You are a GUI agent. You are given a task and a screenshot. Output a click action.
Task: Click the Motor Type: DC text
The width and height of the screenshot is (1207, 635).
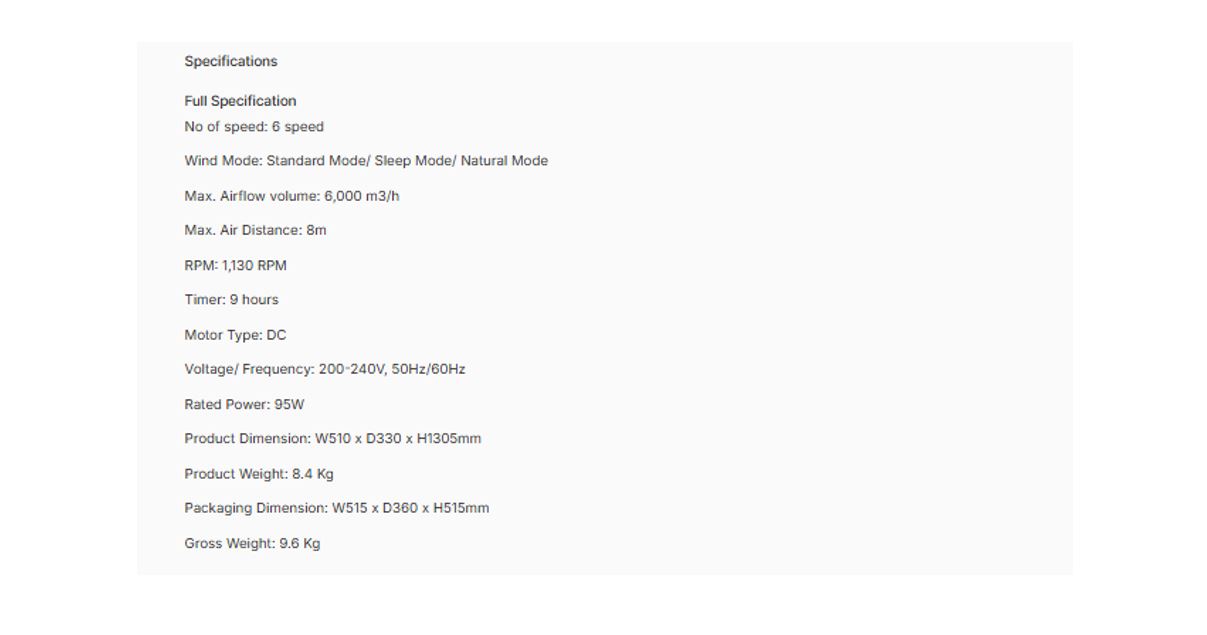pyautogui.click(x=235, y=335)
